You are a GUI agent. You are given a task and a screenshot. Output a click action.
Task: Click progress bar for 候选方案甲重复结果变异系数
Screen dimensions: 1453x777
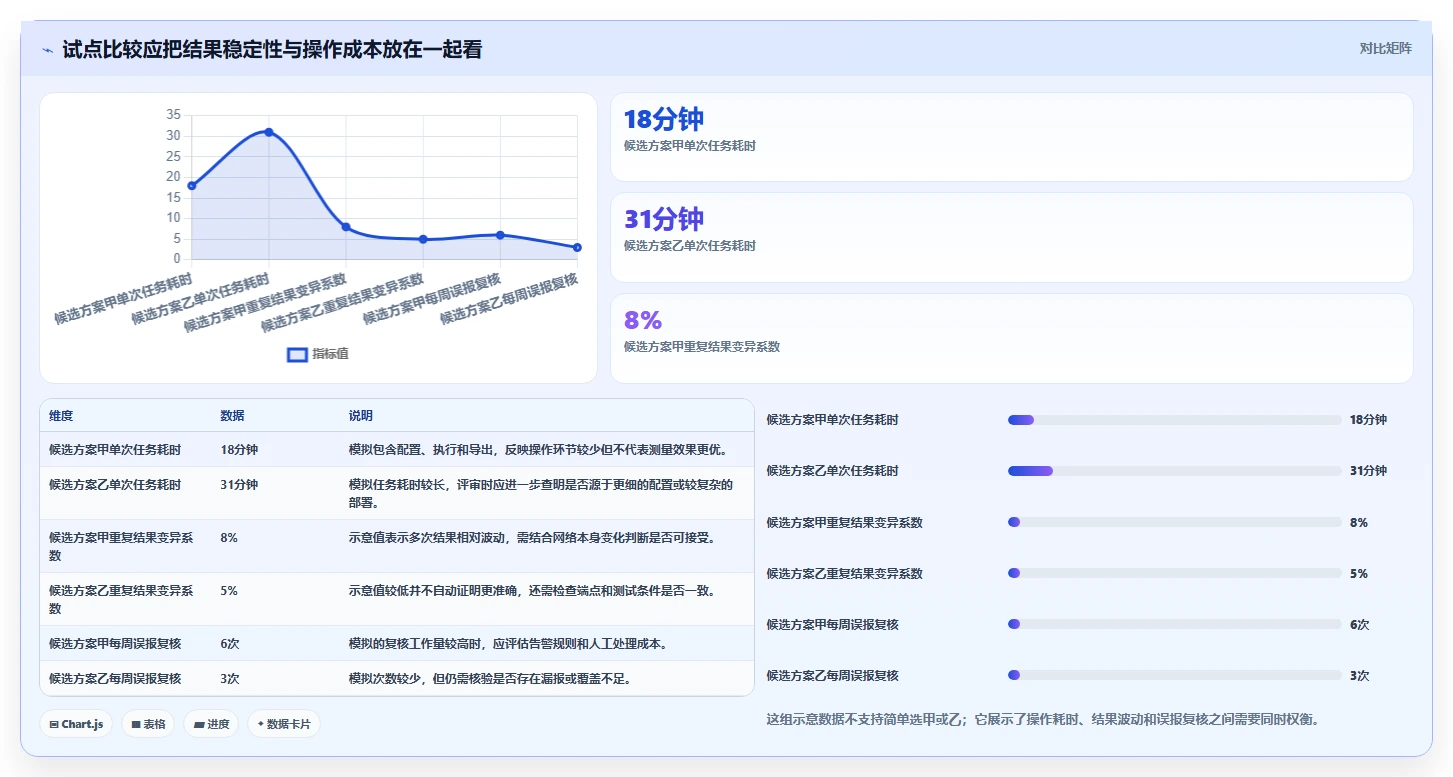tap(1174, 522)
